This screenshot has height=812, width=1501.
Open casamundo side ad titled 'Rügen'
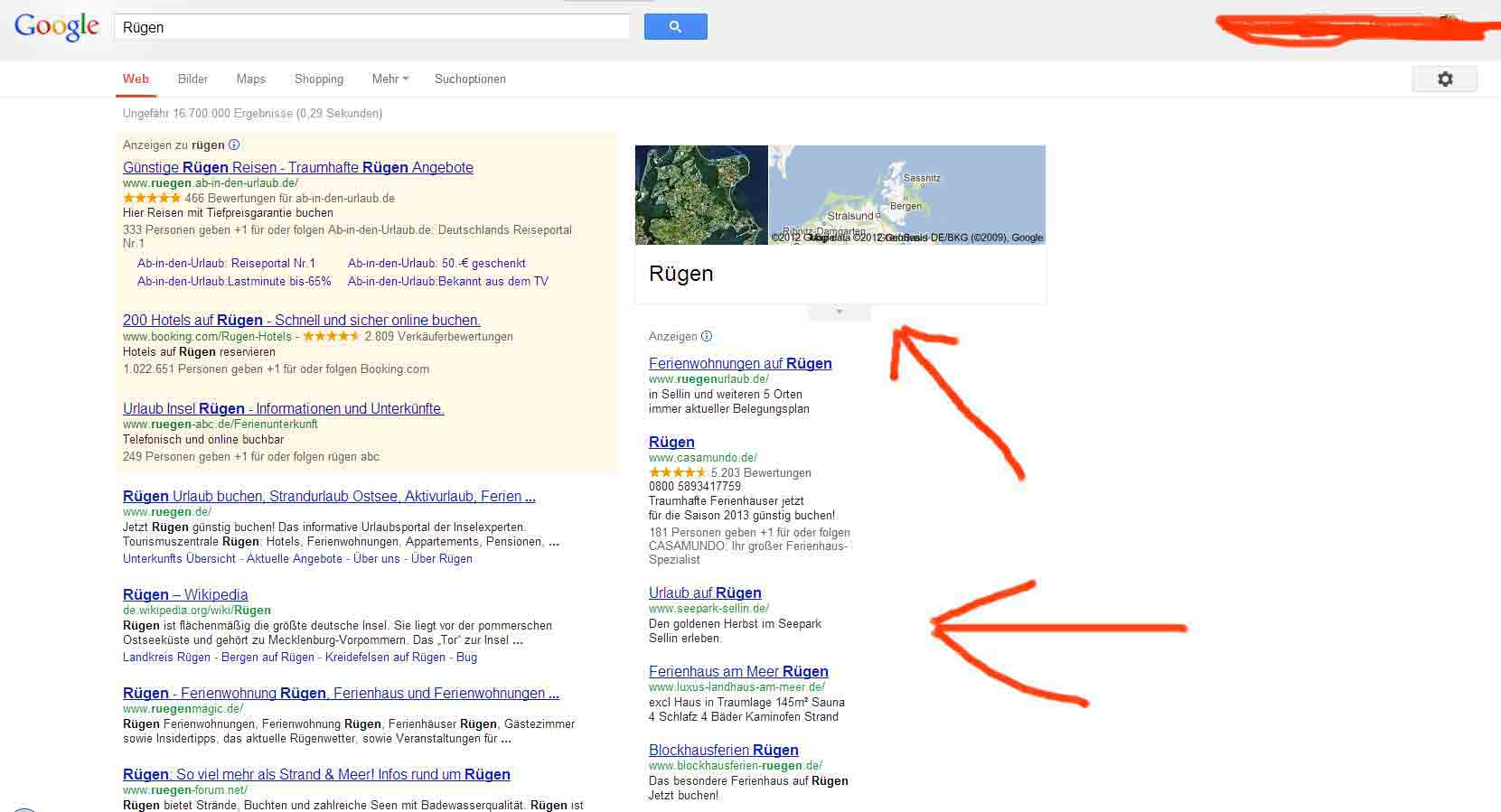coord(671,442)
